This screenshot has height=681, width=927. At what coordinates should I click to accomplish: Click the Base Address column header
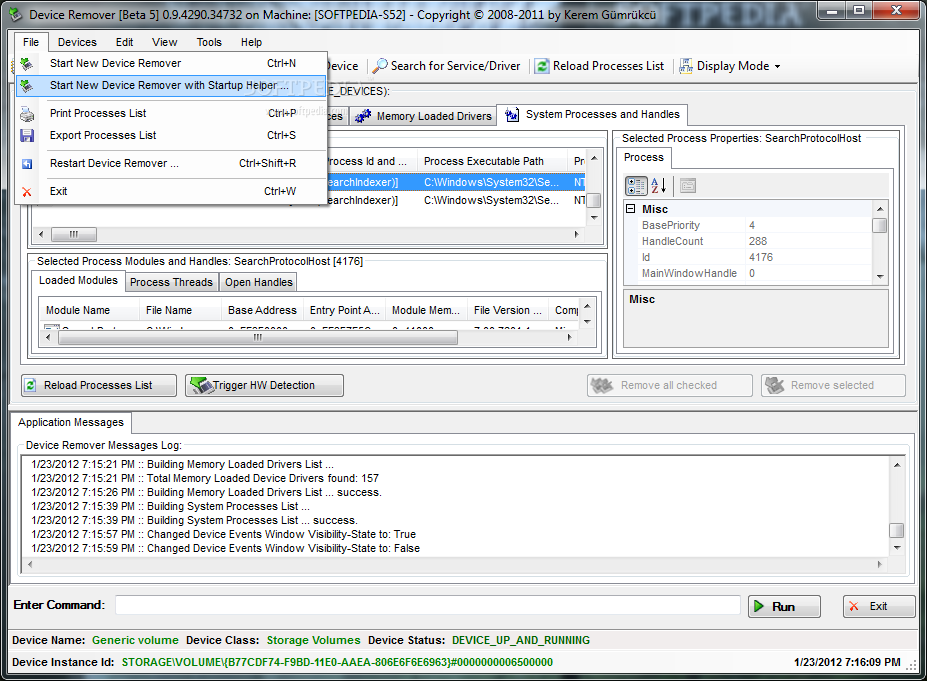(262, 310)
